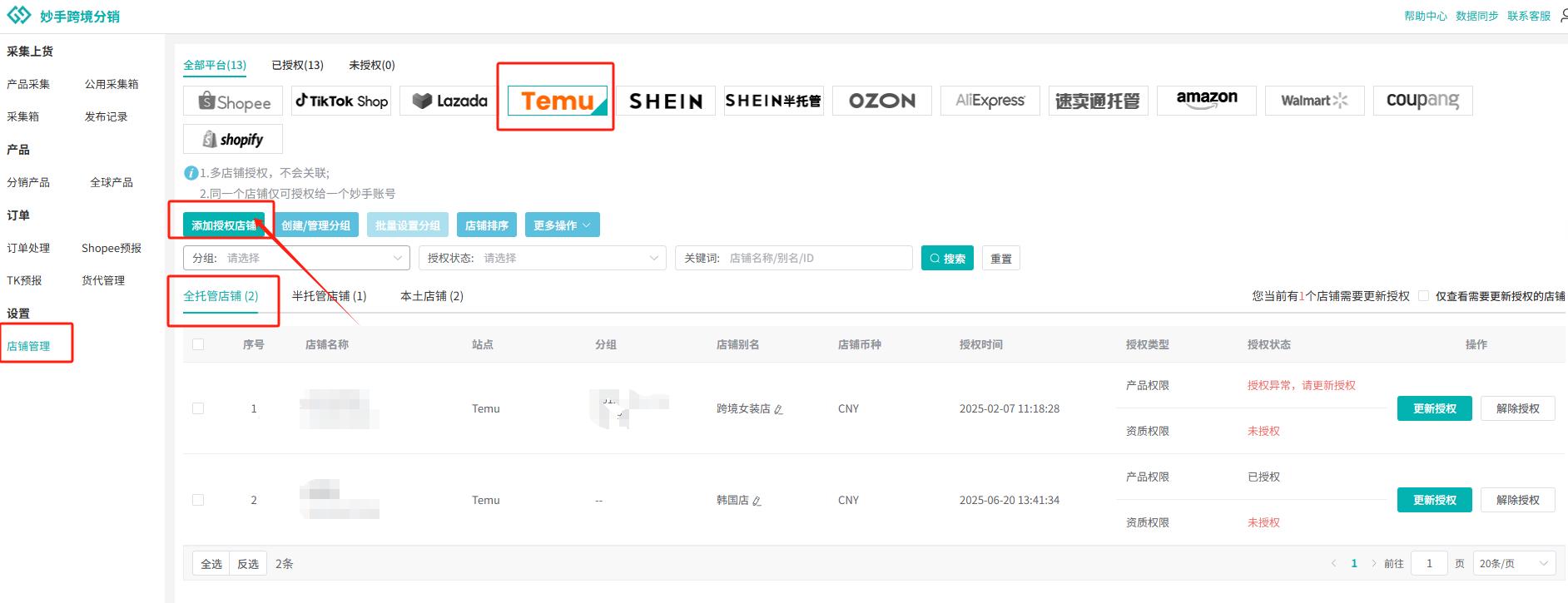Open 货代管理 in sidebar
Viewport: 1568px width, 603px height.
pos(103,280)
